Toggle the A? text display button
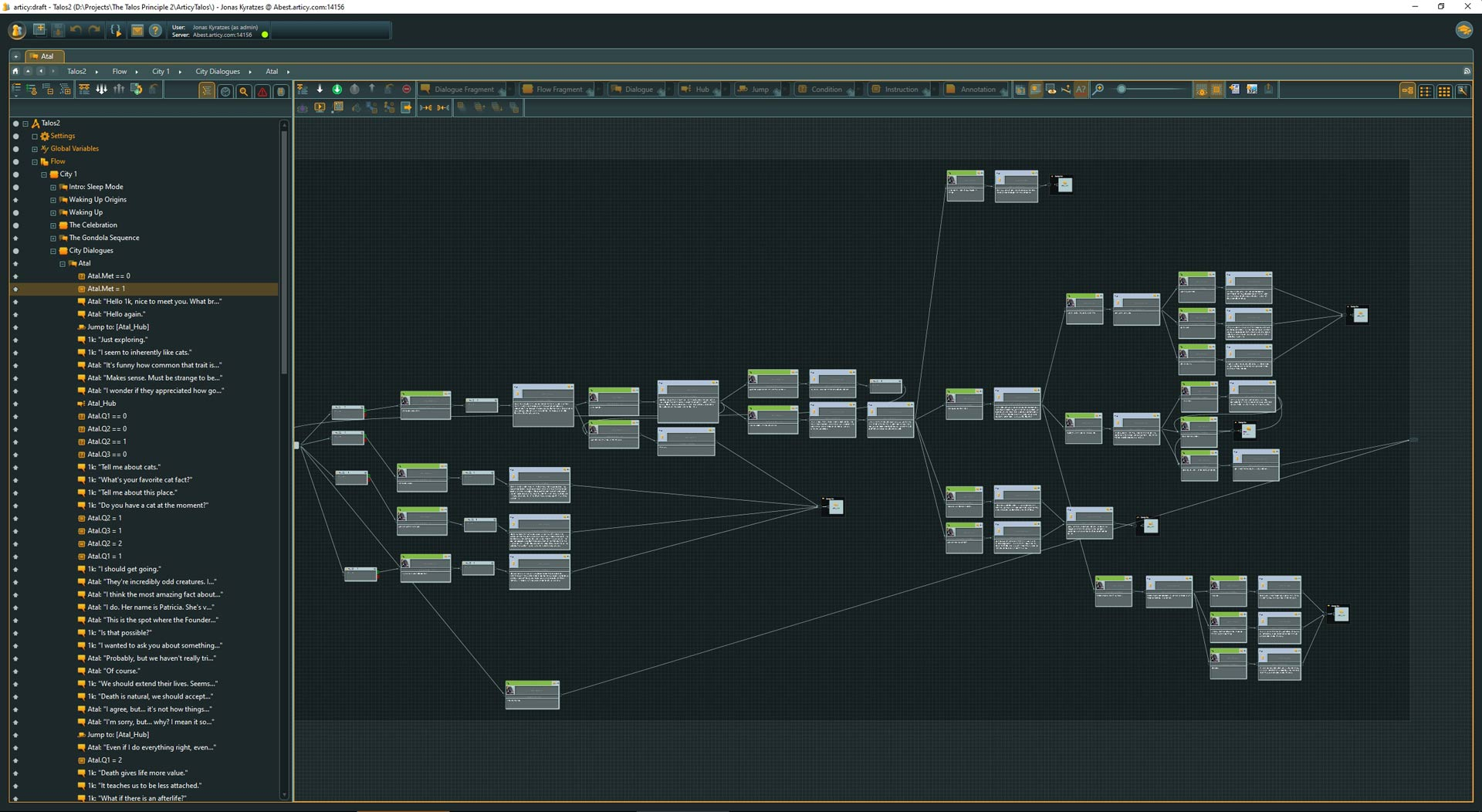The width and height of the screenshot is (1482, 812). point(1081,90)
